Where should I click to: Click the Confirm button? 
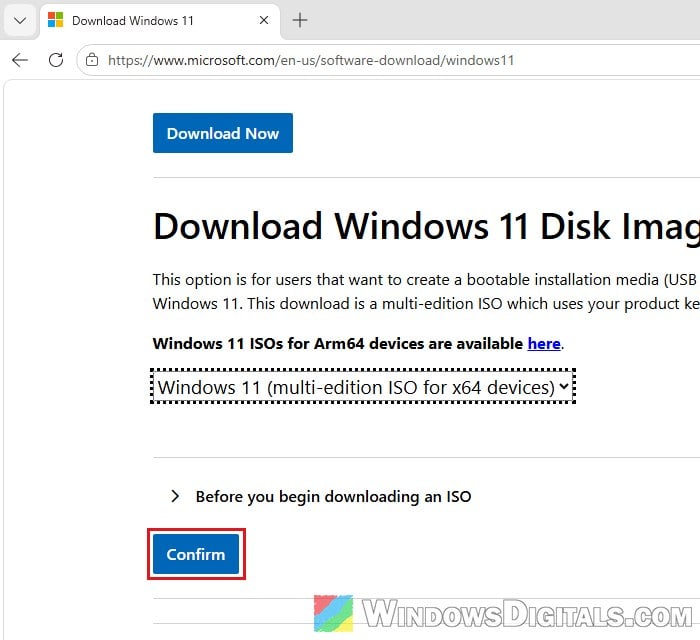click(x=196, y=554)
